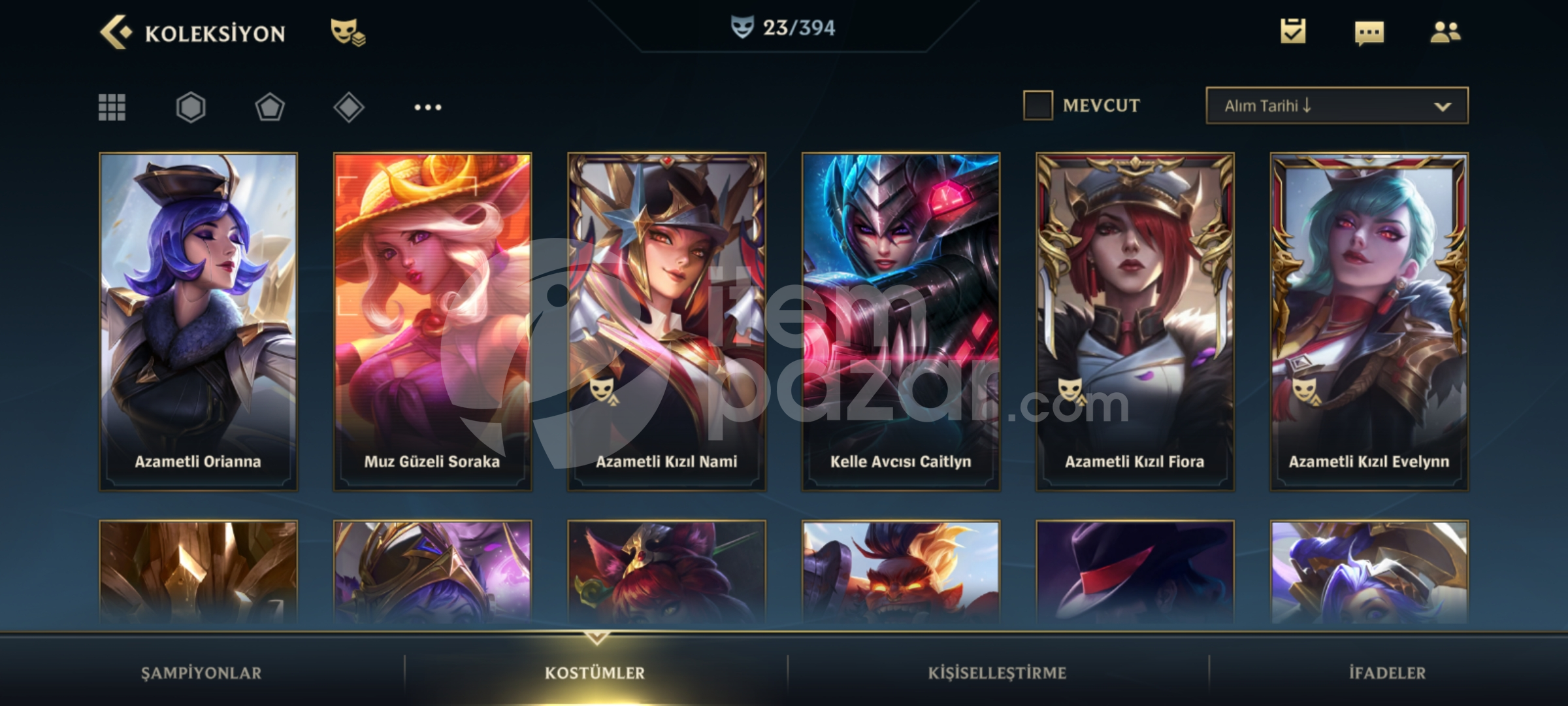Viewport: 1568px width, 706px height.
Task: Open the chat messages icon
Action: [x=1369, y=33]
